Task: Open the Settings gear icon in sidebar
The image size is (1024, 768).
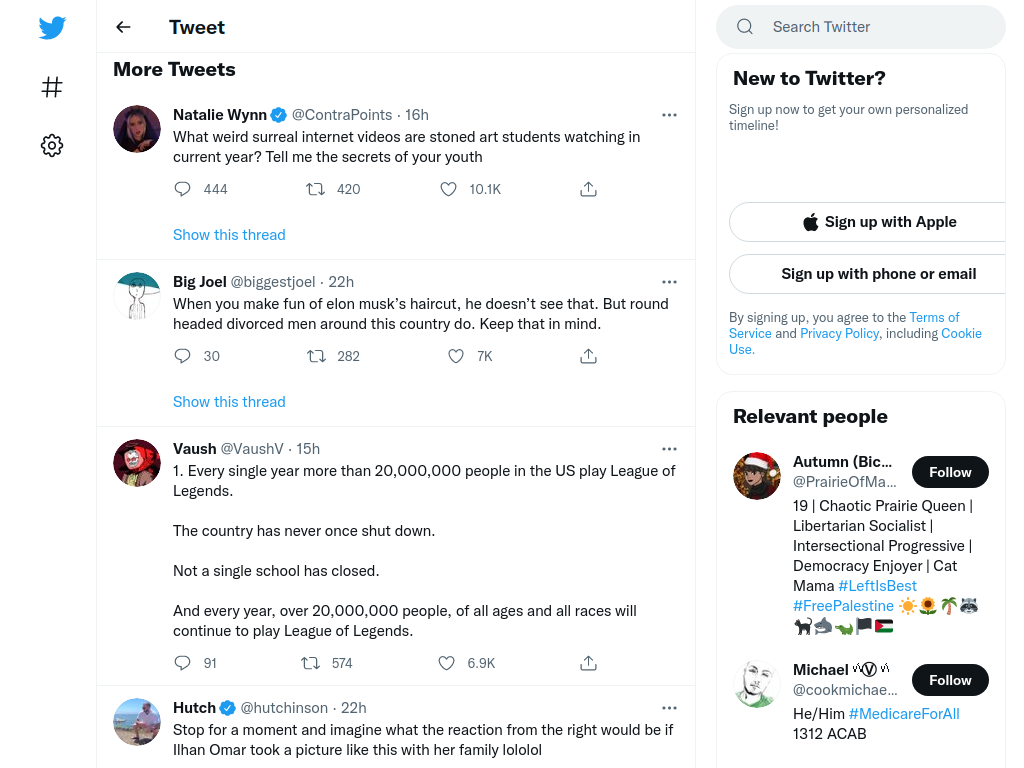Action: [x=52, y=146]
